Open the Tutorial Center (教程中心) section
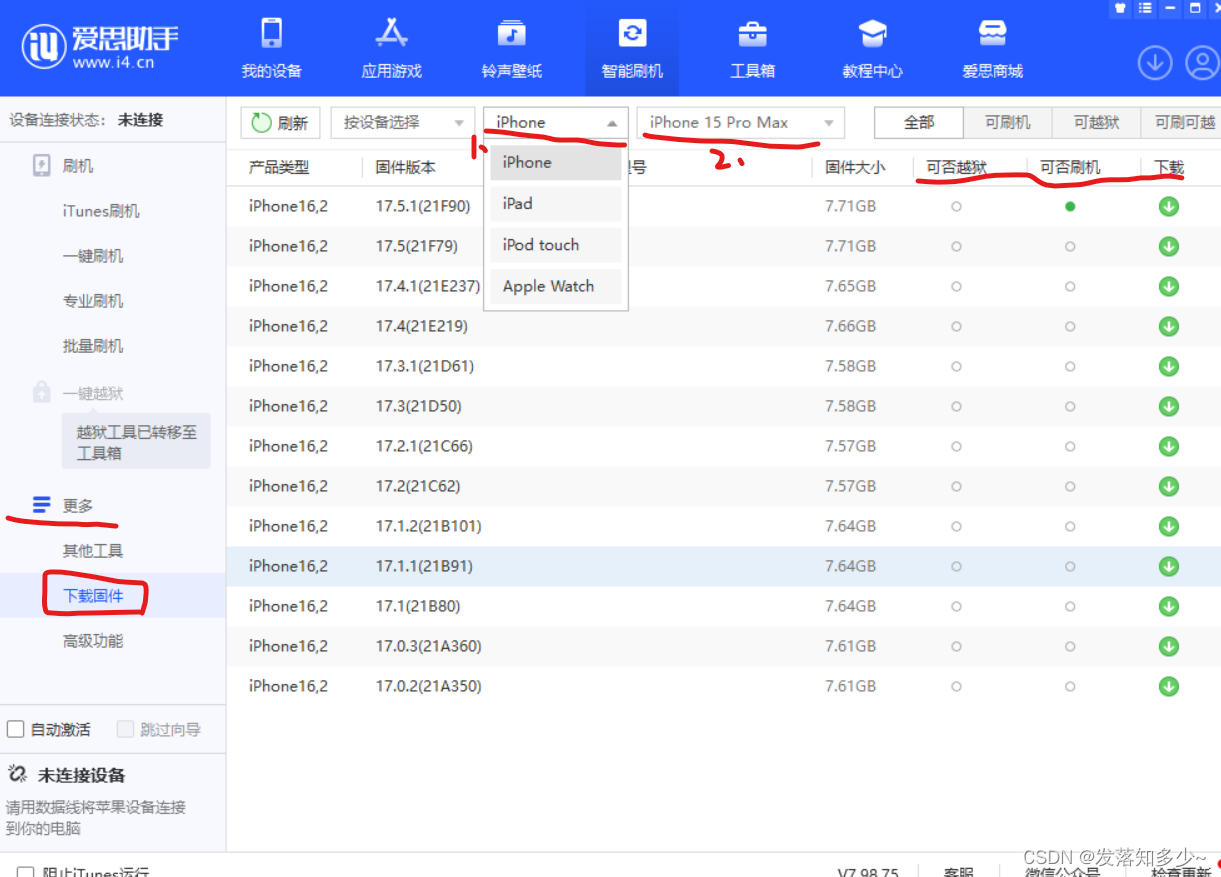This screenshot has width=1221, height=877. pyautogui.click(x=872, y=48)
